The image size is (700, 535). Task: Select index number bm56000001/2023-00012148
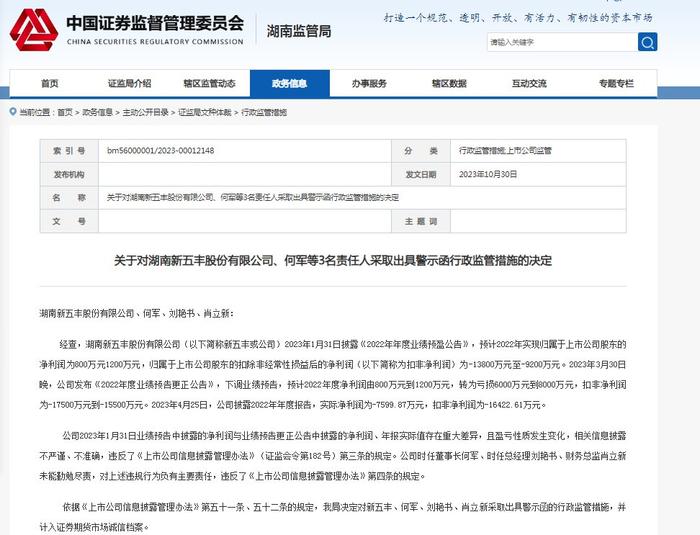click(160, 151)
